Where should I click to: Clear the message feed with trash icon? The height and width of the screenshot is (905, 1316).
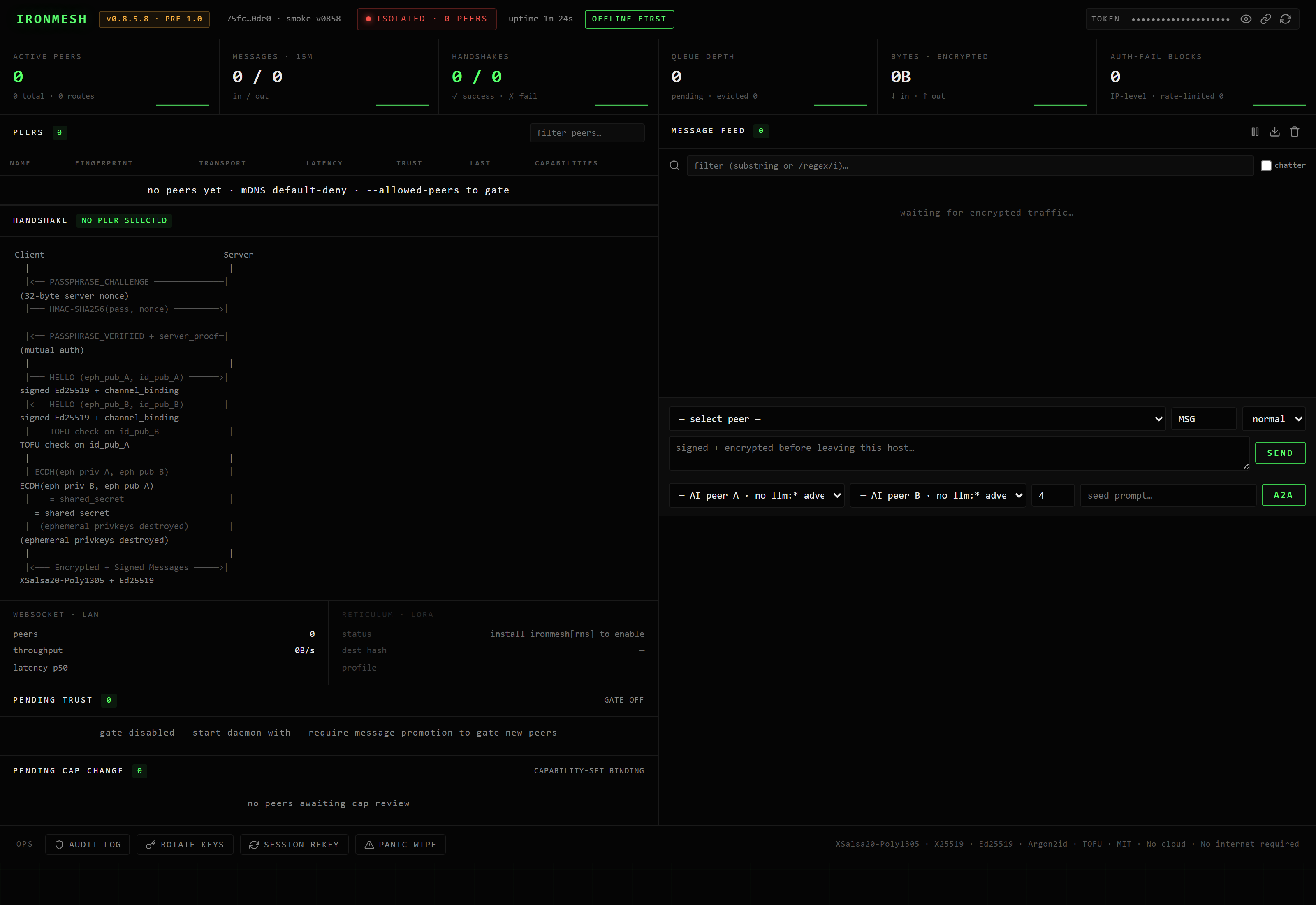[x=1295, y=132]
